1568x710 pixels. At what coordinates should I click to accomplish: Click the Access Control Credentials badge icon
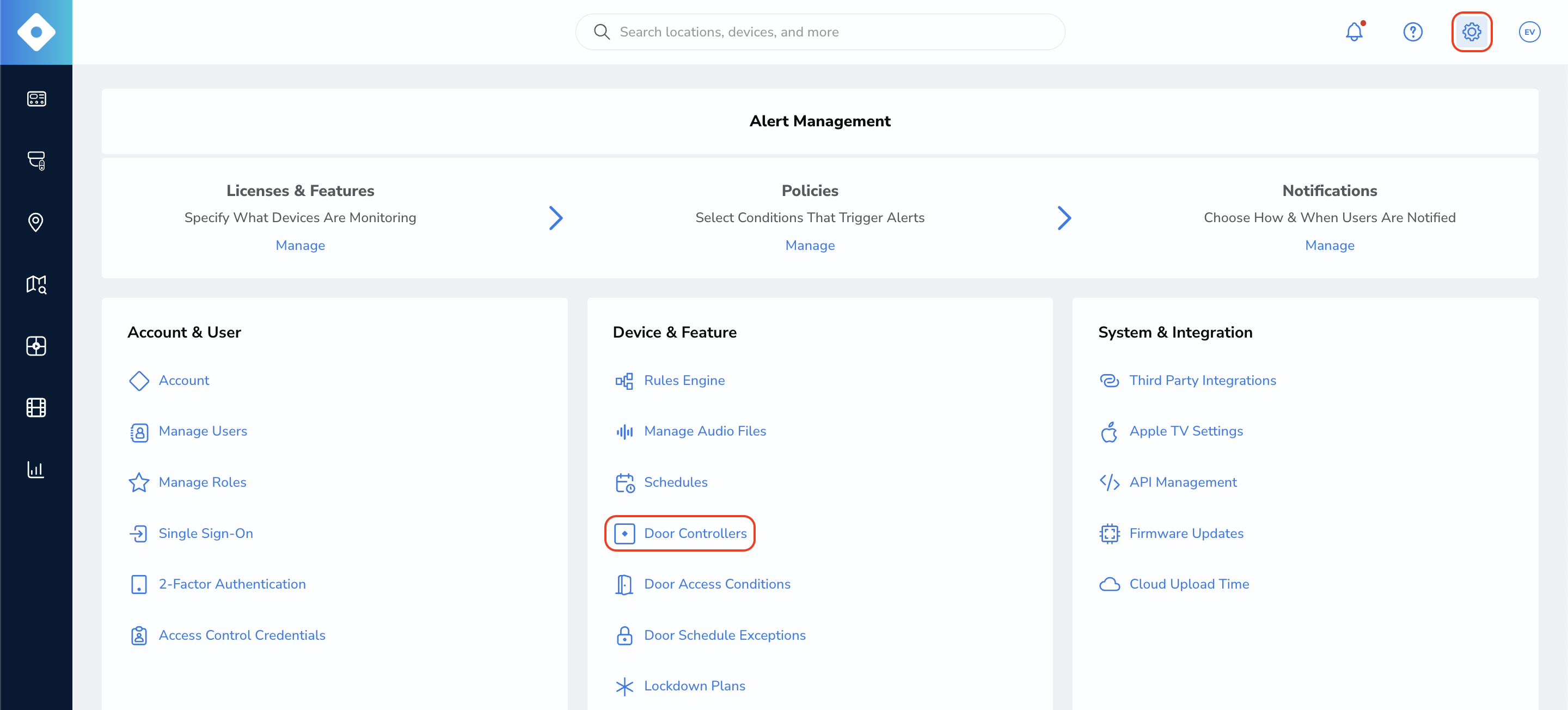139,636
